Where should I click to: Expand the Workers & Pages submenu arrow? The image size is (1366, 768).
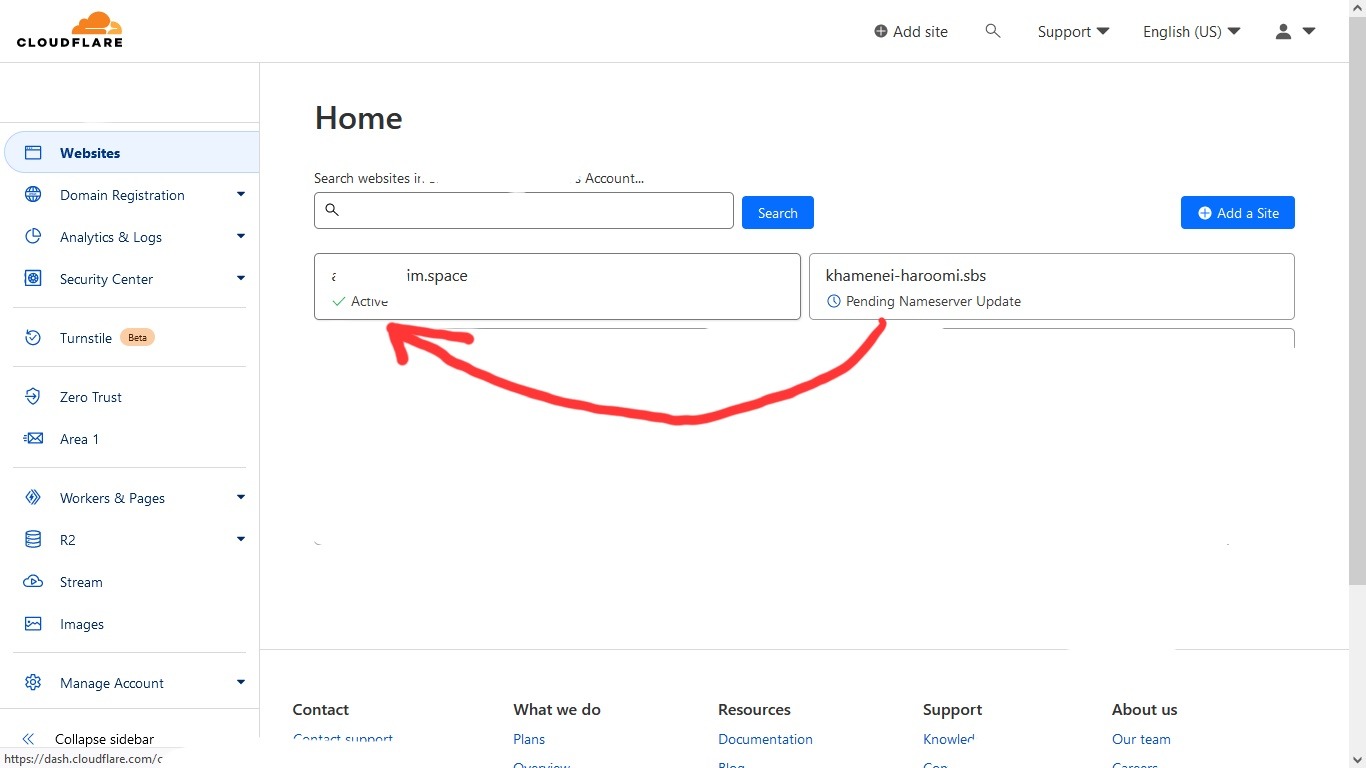(x=241, y=498)
